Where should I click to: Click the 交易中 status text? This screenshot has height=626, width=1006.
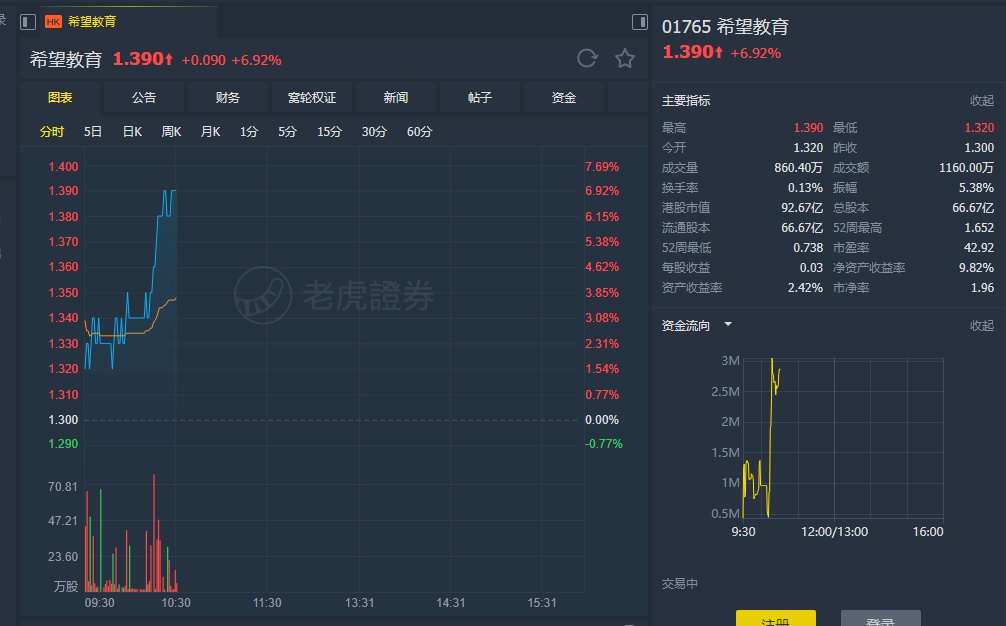click(679, 584)
